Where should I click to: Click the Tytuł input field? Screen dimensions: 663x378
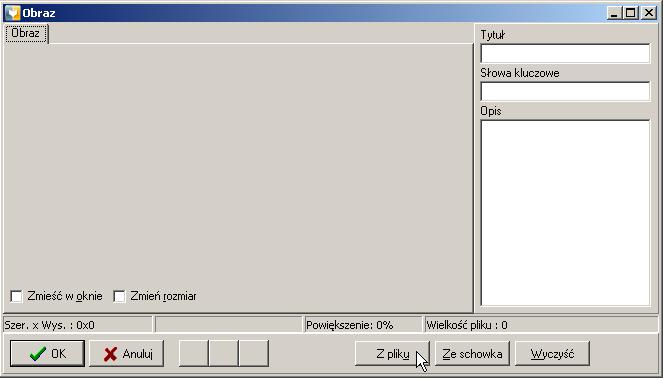coord(565,54)
